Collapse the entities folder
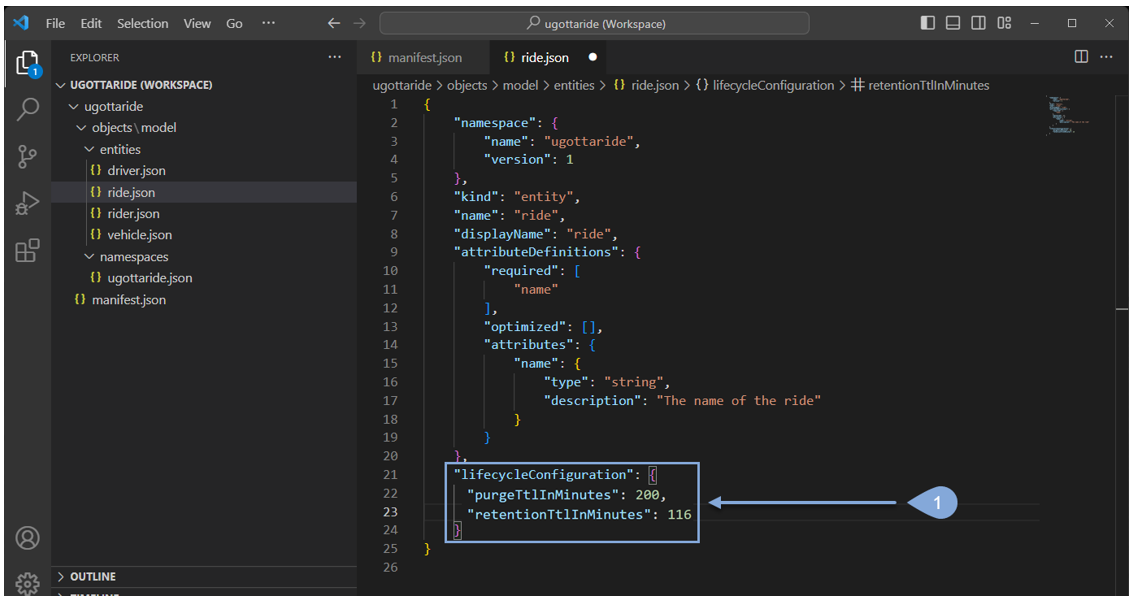Viewport: 1132px width, 601px height. (119, 149)
